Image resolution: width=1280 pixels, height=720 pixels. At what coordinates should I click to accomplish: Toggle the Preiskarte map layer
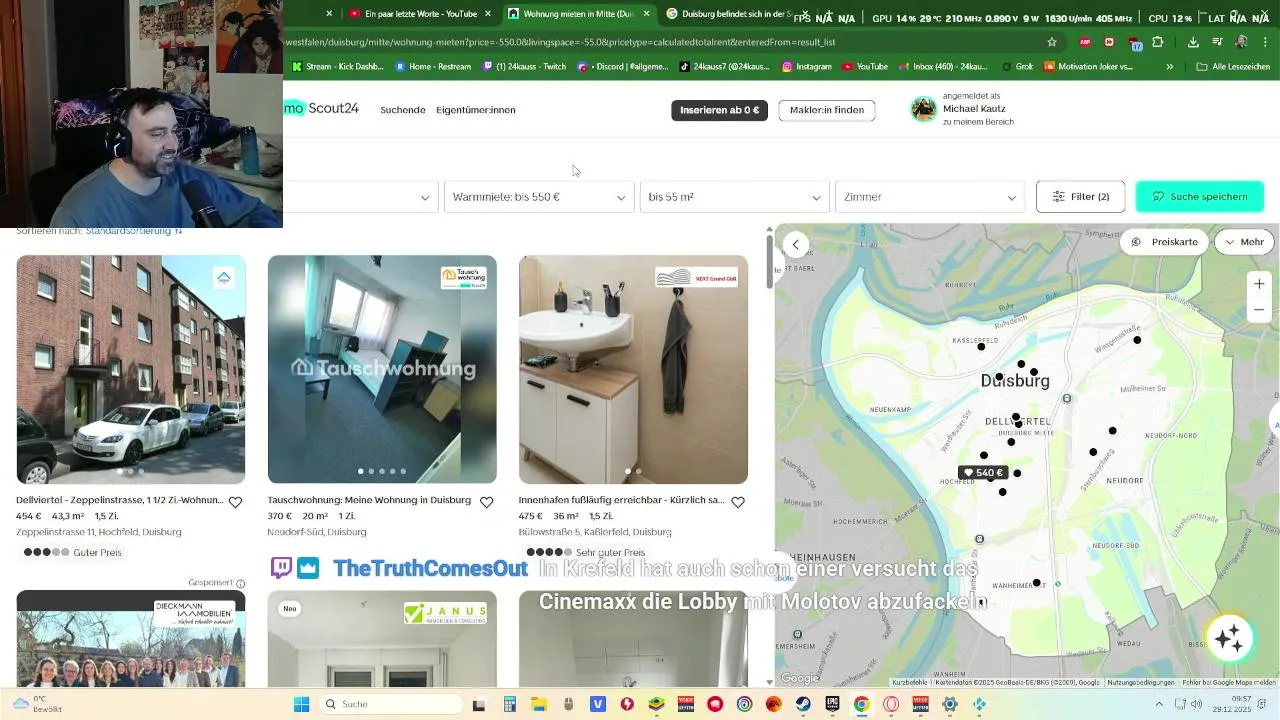point(1164,242)
